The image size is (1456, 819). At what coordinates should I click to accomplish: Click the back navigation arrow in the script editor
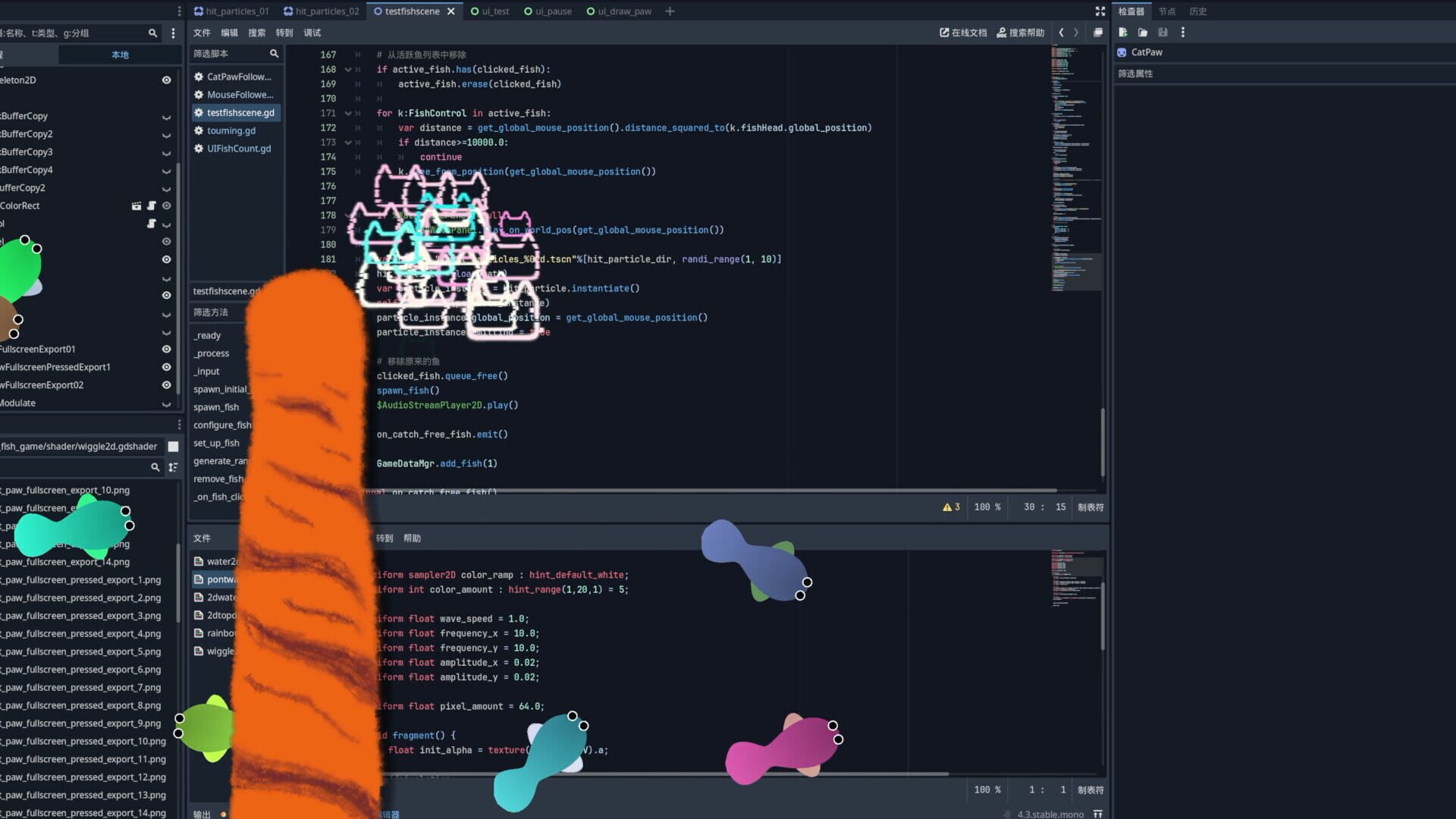click(x=1062, y=33)
